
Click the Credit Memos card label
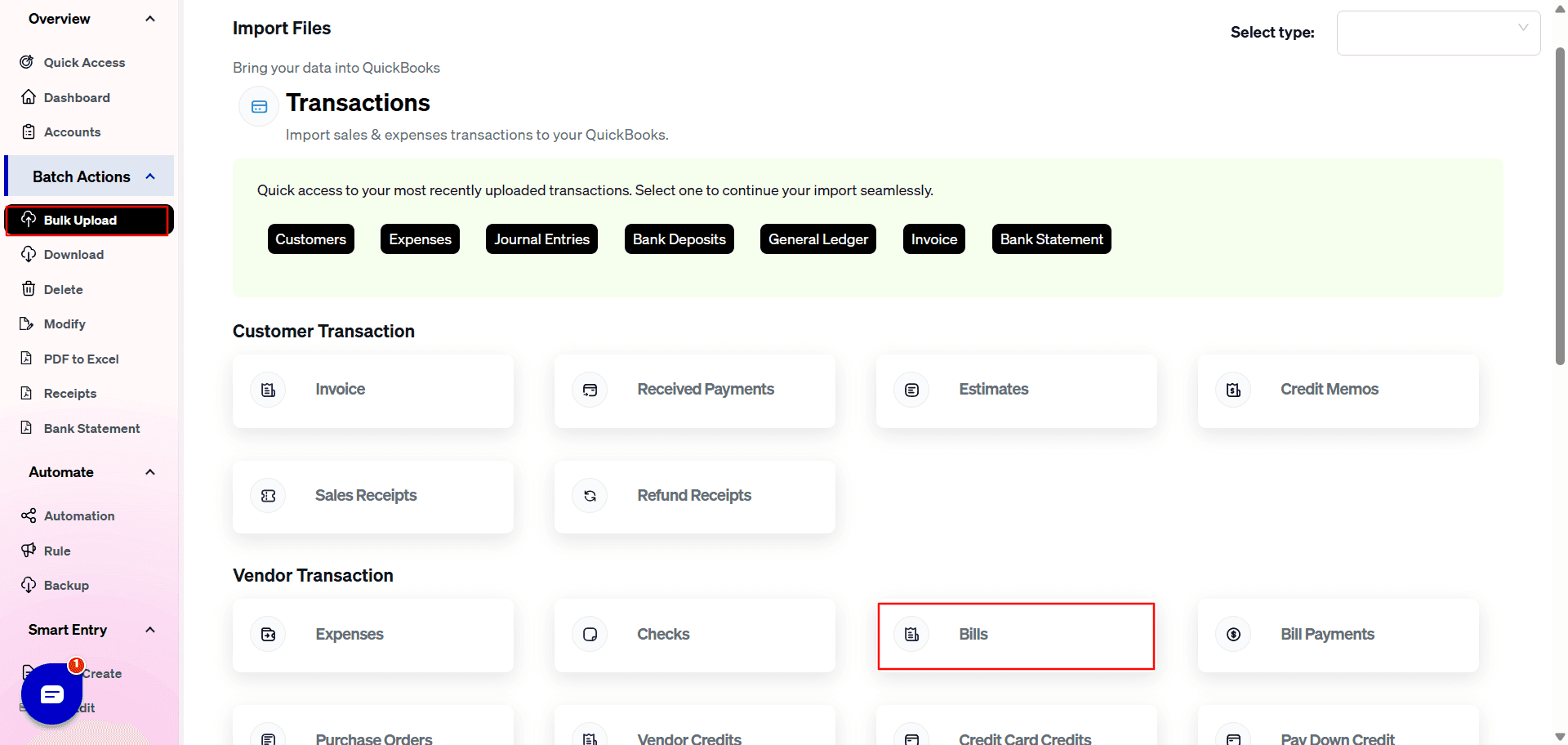pos(1330,389)
